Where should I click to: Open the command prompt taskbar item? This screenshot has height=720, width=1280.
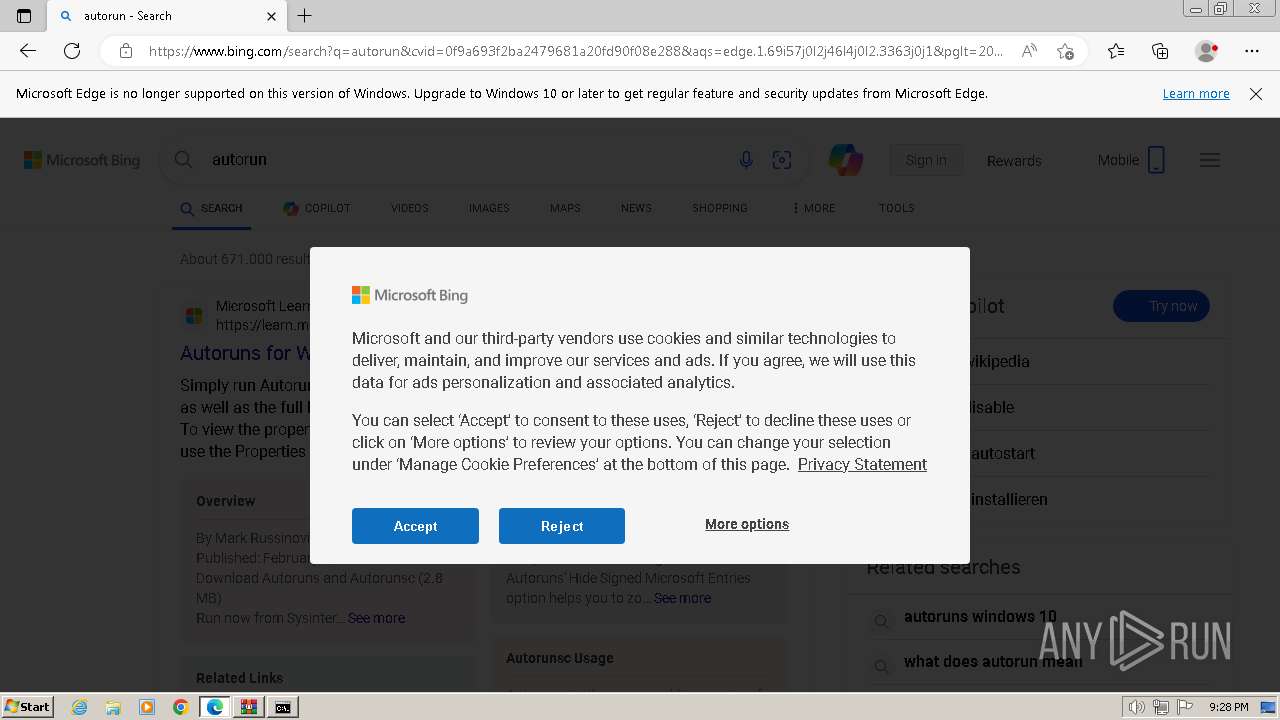[x=283, y=707]
